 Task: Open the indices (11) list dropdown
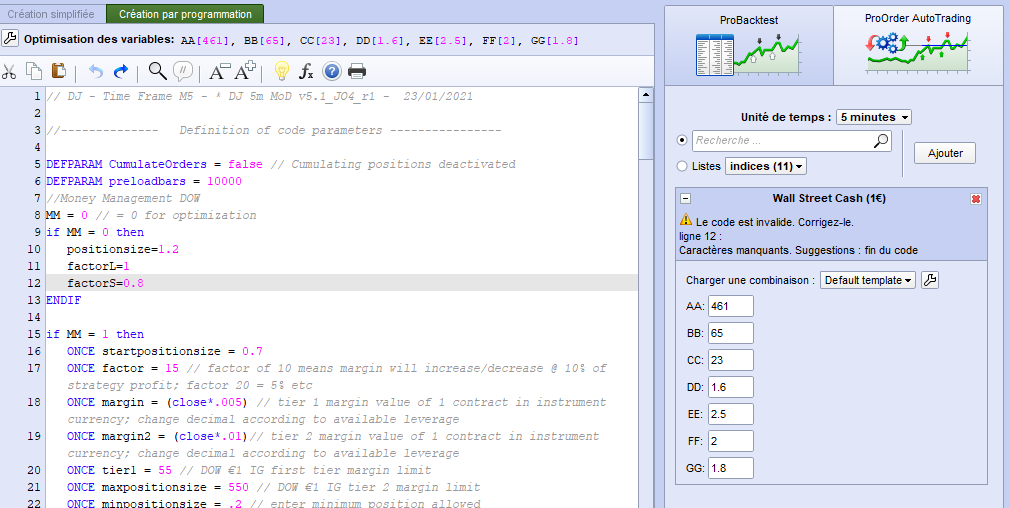point(766,166)
